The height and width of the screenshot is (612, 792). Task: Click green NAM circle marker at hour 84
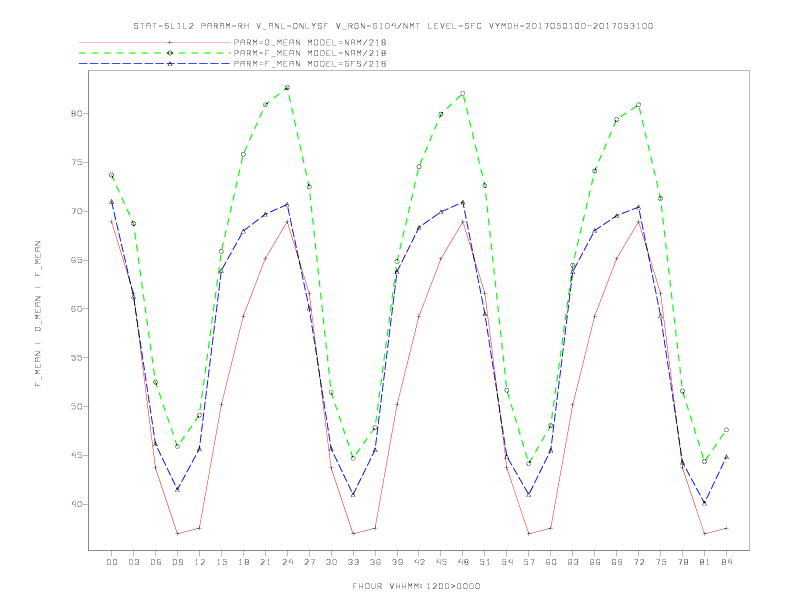point(726,430)
